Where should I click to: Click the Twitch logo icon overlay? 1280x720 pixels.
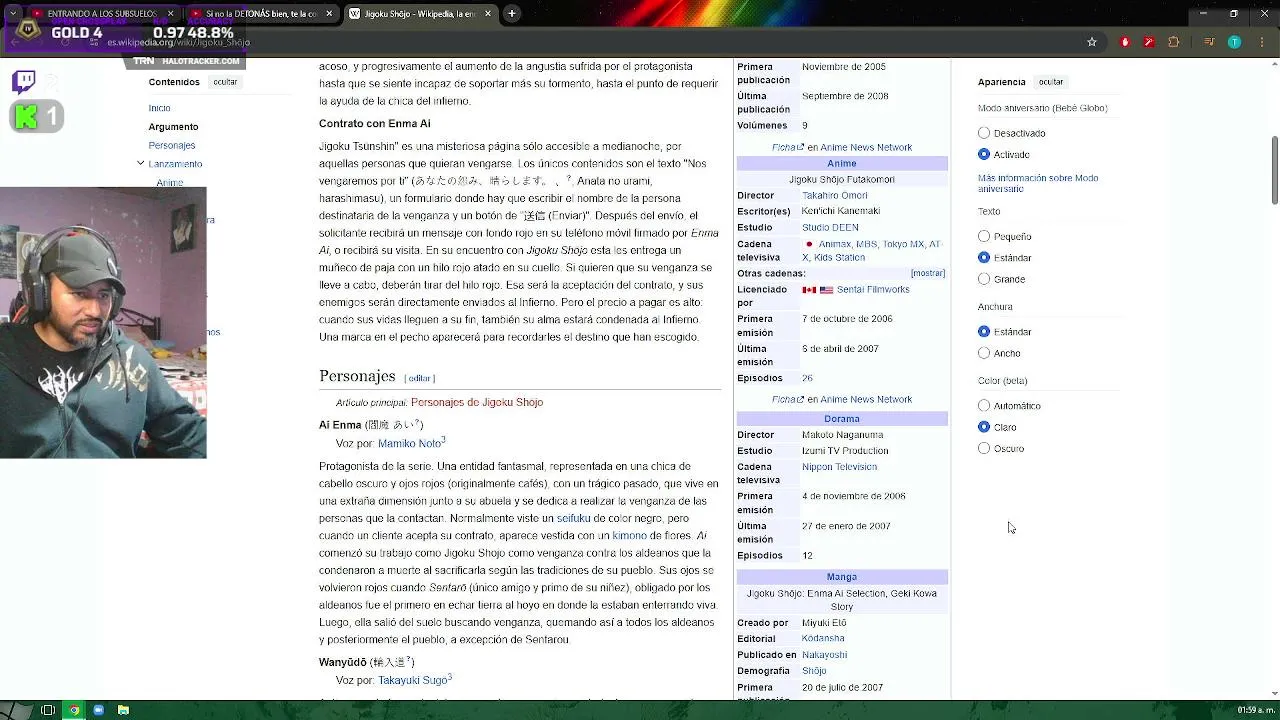[x=24, y=81]
